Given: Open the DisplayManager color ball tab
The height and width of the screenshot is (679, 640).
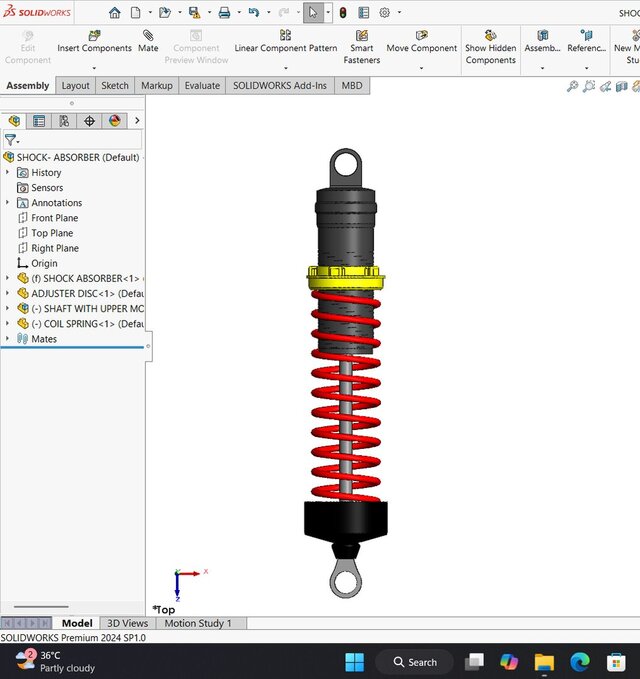Looking at the screenshot, I should 114,121.
